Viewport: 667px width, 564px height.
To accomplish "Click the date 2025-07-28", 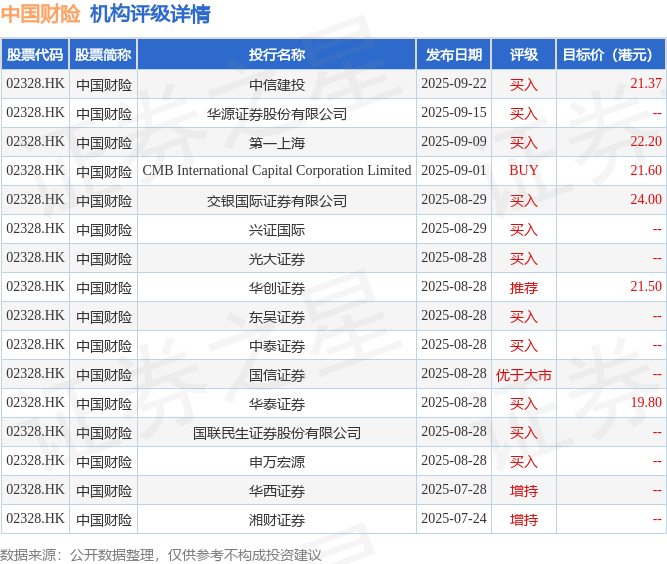I will coord(454,489).
